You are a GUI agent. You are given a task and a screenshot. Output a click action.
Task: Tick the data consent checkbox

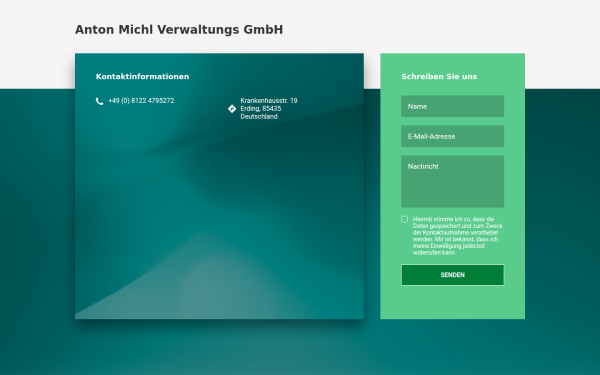(x=404, y=219)
